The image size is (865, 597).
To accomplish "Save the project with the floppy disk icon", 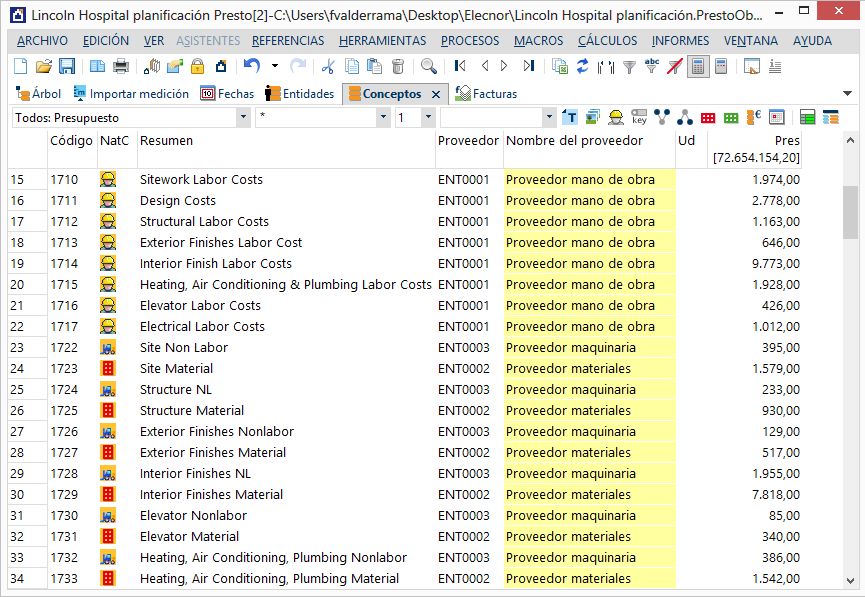I will coord(67,67).
